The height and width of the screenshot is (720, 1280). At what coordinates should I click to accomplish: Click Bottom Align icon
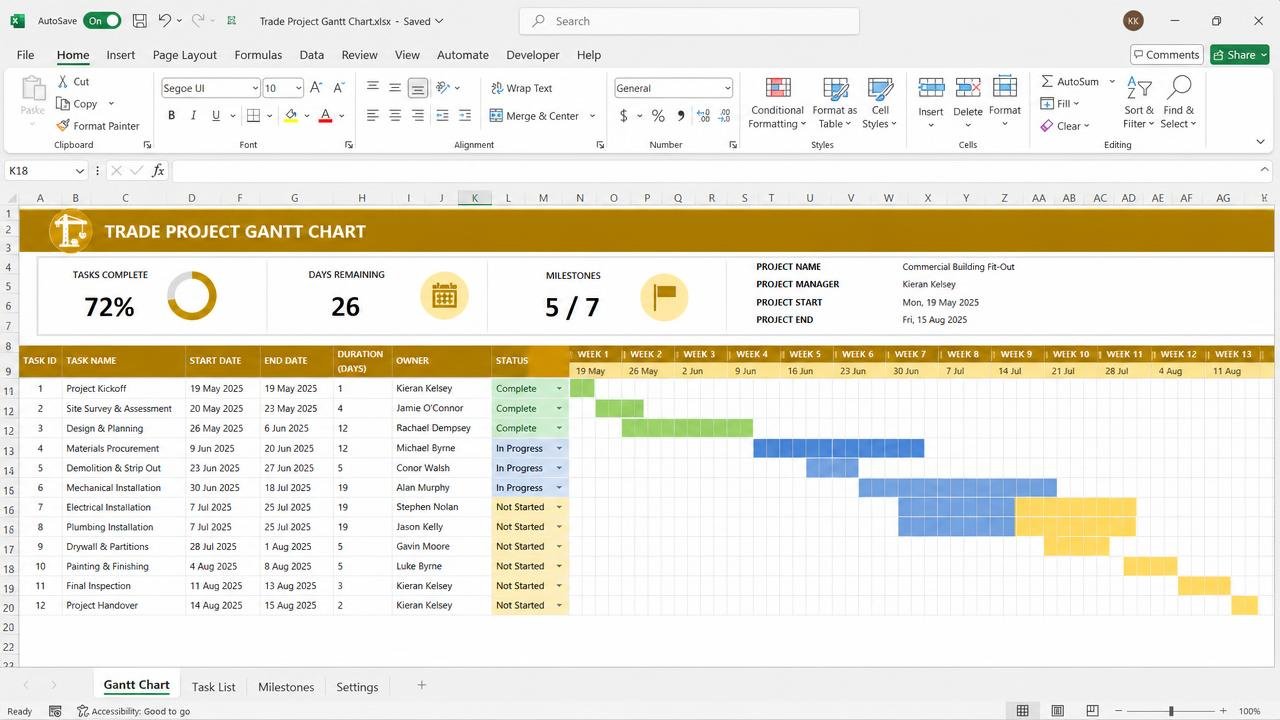418,88
